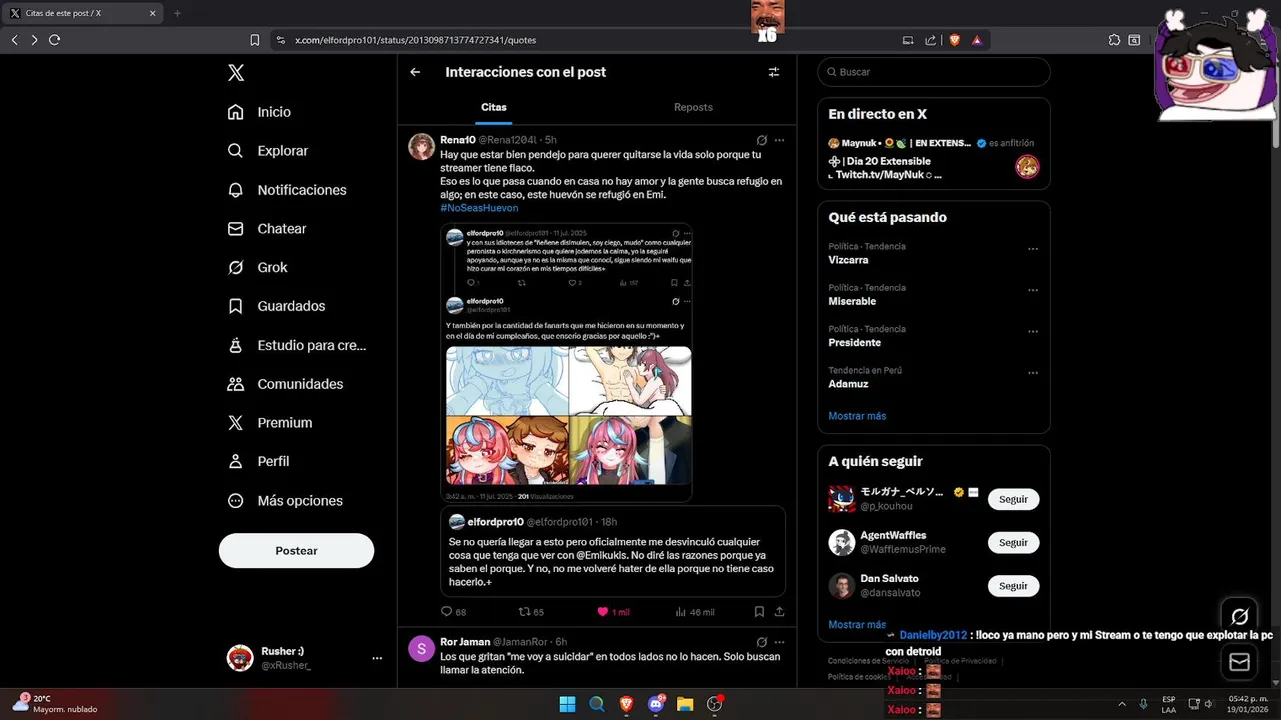Viewport: 1281px width, 720px height.
Task: Open new browser tab
Action: pyautogui.click(x=177, y=13)
